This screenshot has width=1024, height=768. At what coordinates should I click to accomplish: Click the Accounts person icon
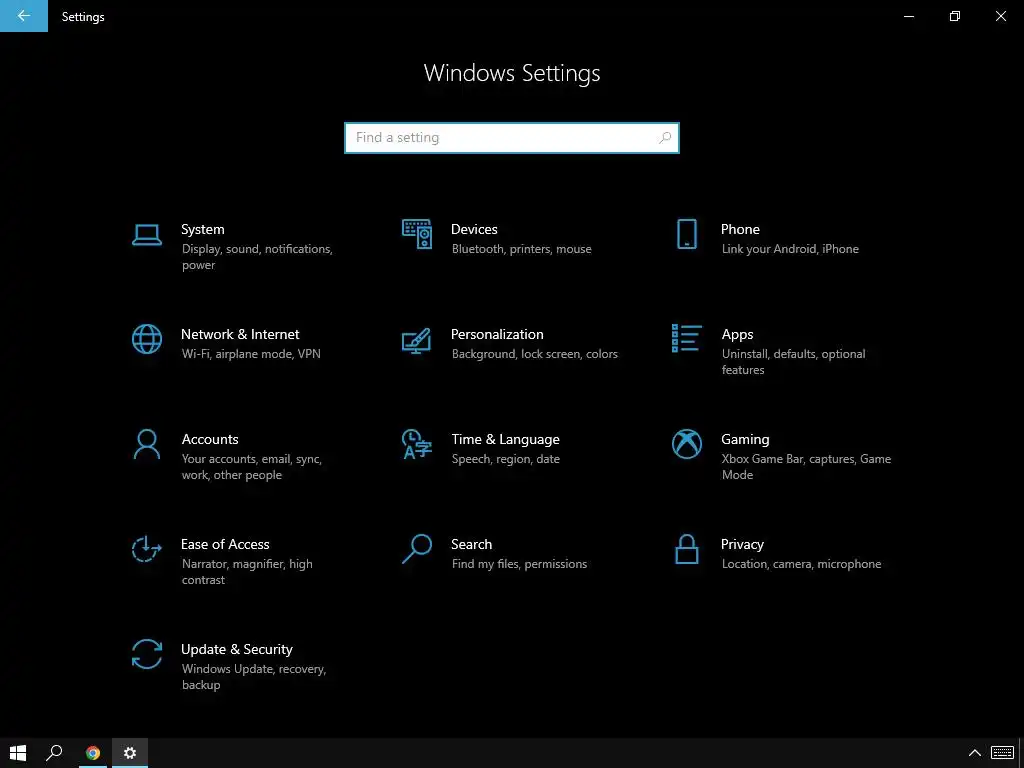pyautogui.click(x=147, y=444)
